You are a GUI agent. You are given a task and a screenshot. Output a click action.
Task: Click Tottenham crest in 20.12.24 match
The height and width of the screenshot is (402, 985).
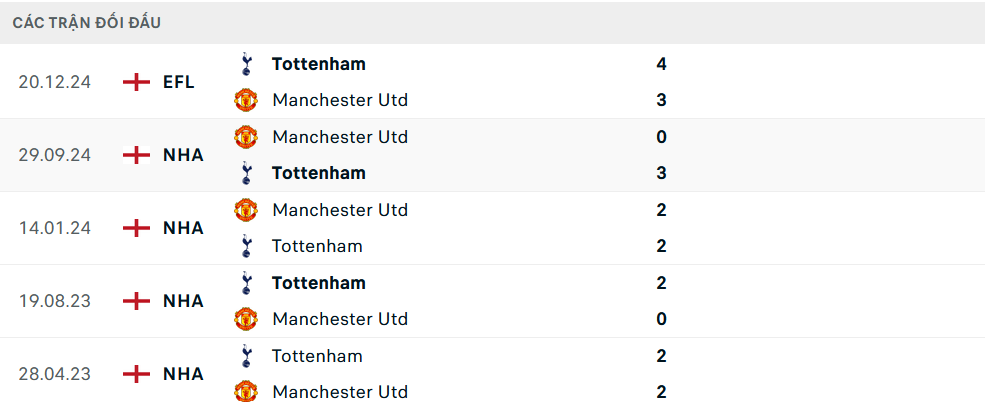click(x=246, y=64)
